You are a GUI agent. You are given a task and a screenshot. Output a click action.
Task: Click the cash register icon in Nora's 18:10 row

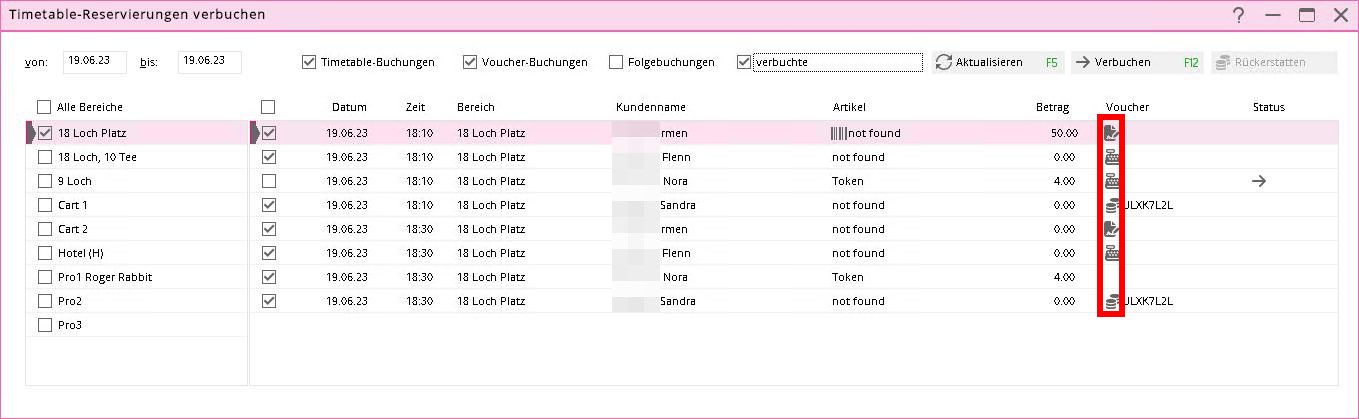coord(1111,181)
